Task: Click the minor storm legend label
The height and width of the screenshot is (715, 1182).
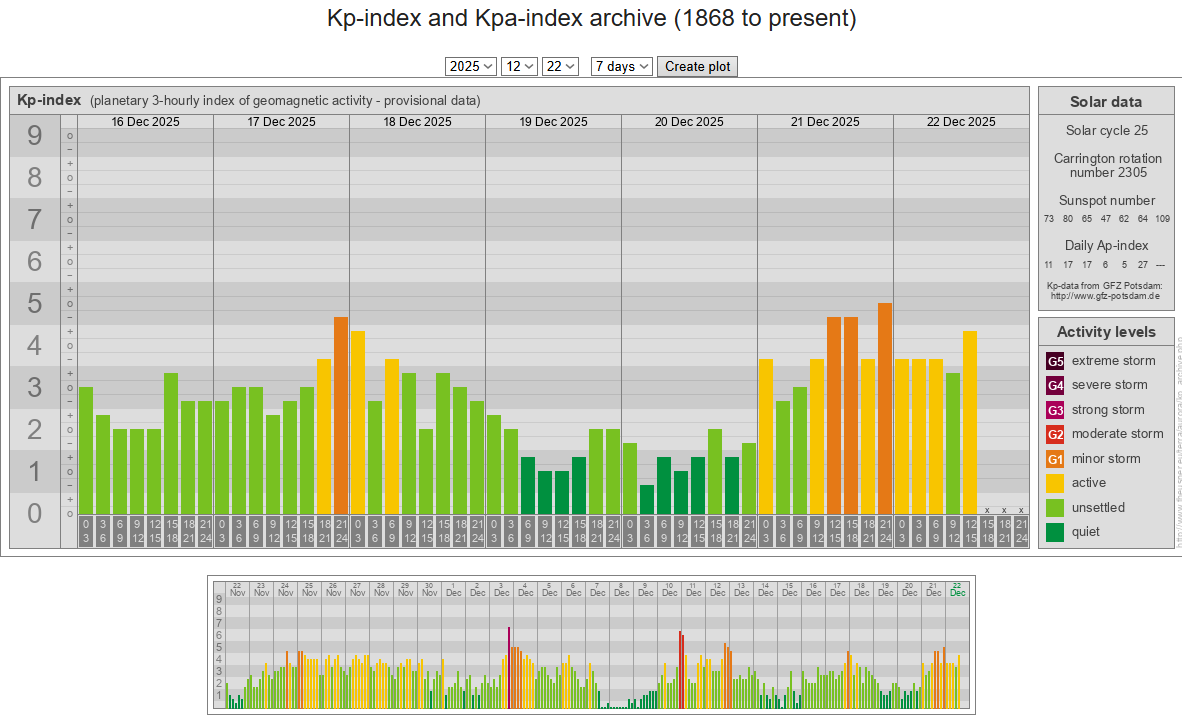Action: tap(1106, 459)
